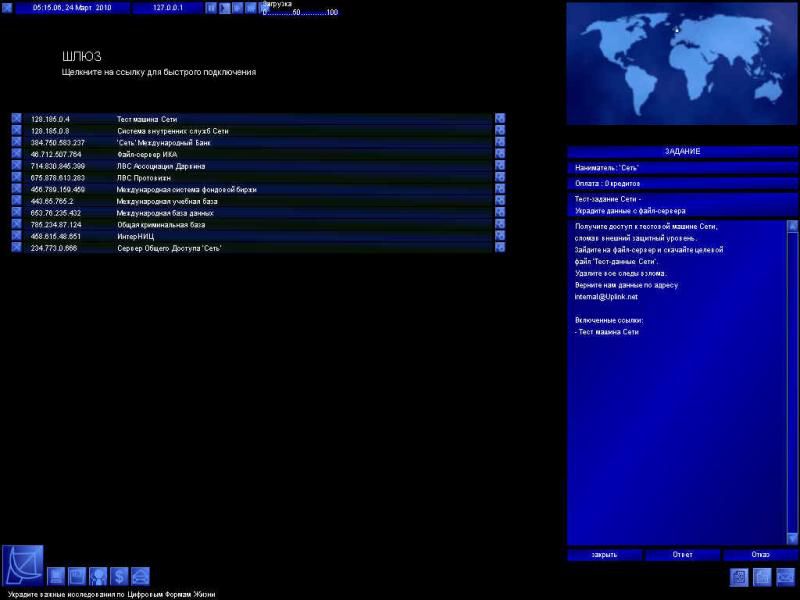Viewport: 800px width, 600px height.
Task: Open the agent status person icon
Action: point(98,576)
